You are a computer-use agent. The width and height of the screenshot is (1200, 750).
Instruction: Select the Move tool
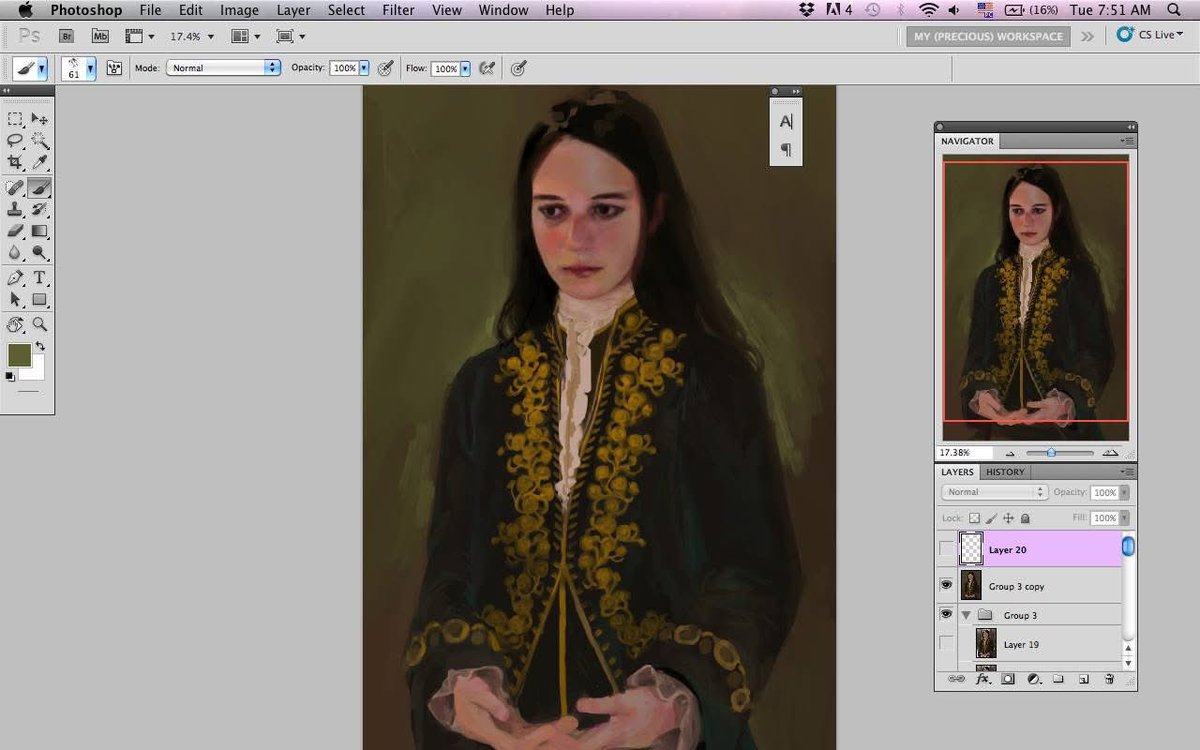(x=40, y=119)
